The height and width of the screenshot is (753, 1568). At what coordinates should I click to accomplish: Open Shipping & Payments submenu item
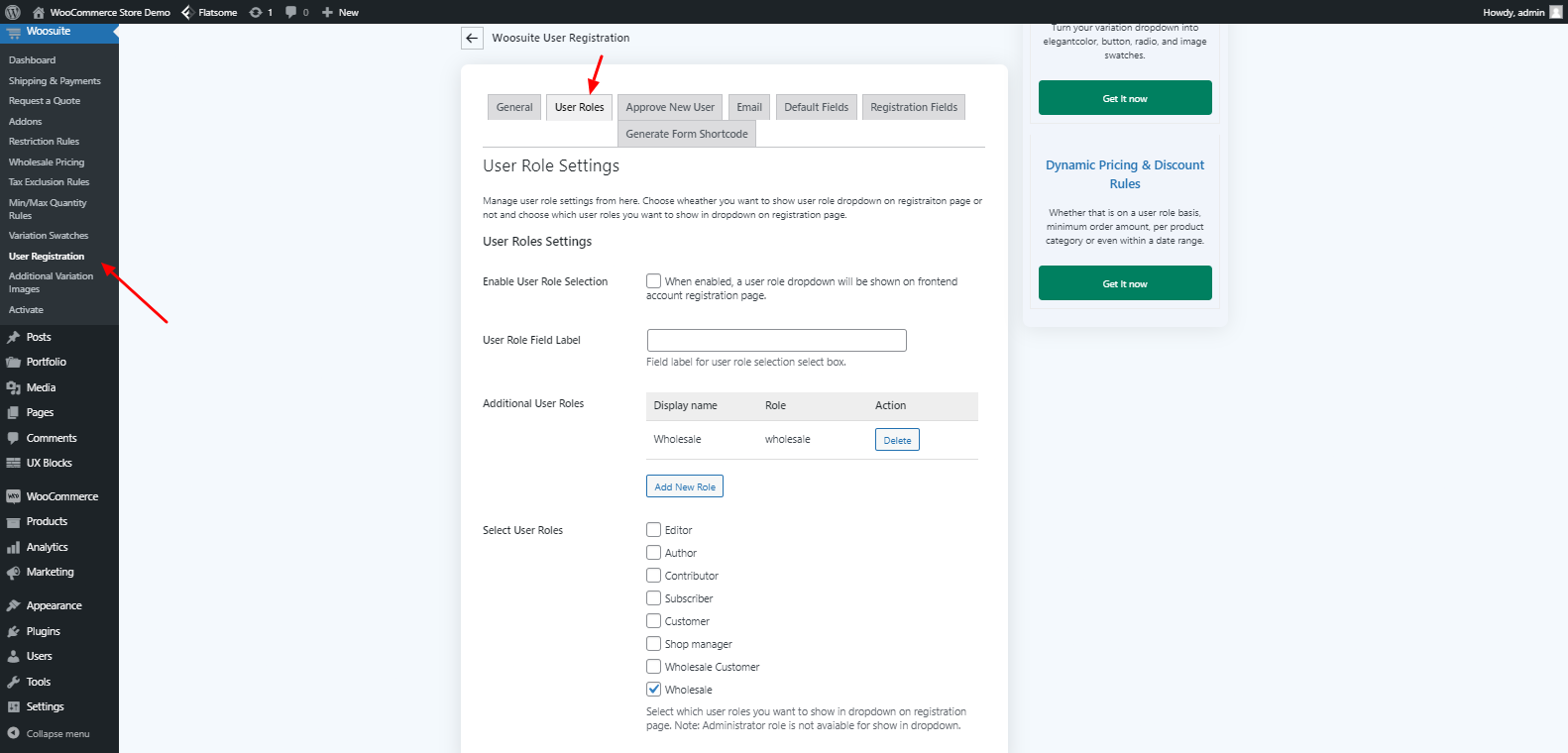(55, 81)
